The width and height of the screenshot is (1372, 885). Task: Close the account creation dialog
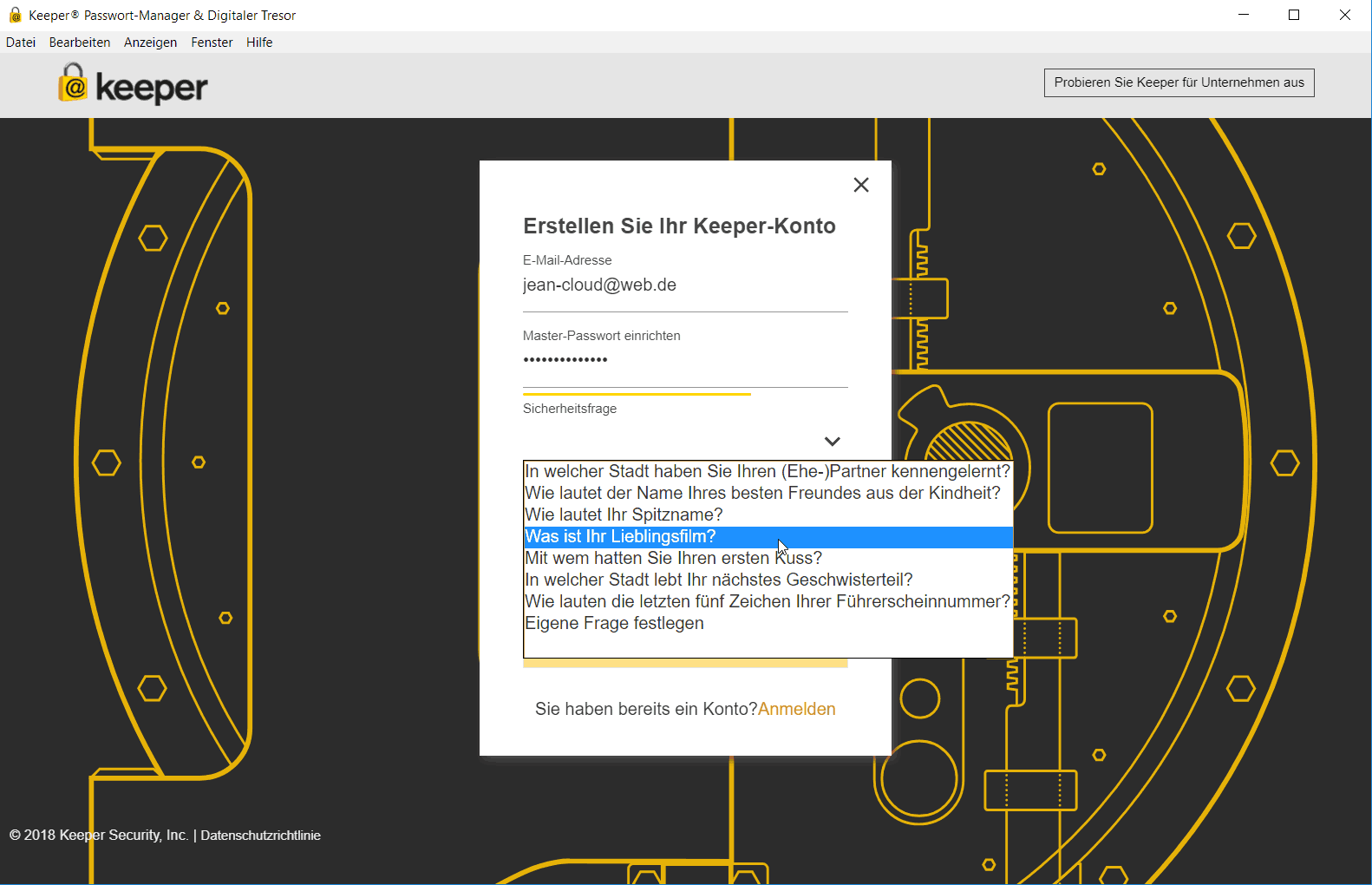pyautogui.click(x=861, y=185)
